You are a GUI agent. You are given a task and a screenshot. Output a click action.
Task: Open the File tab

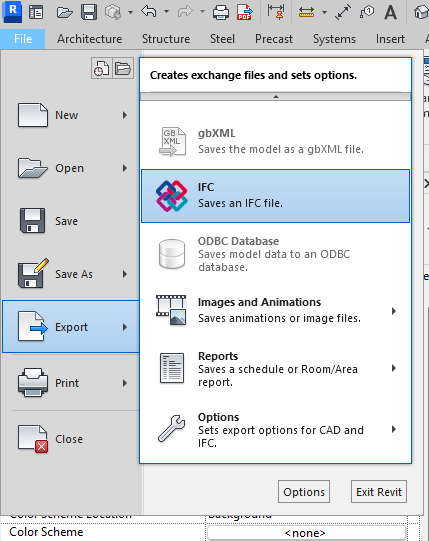23,39
